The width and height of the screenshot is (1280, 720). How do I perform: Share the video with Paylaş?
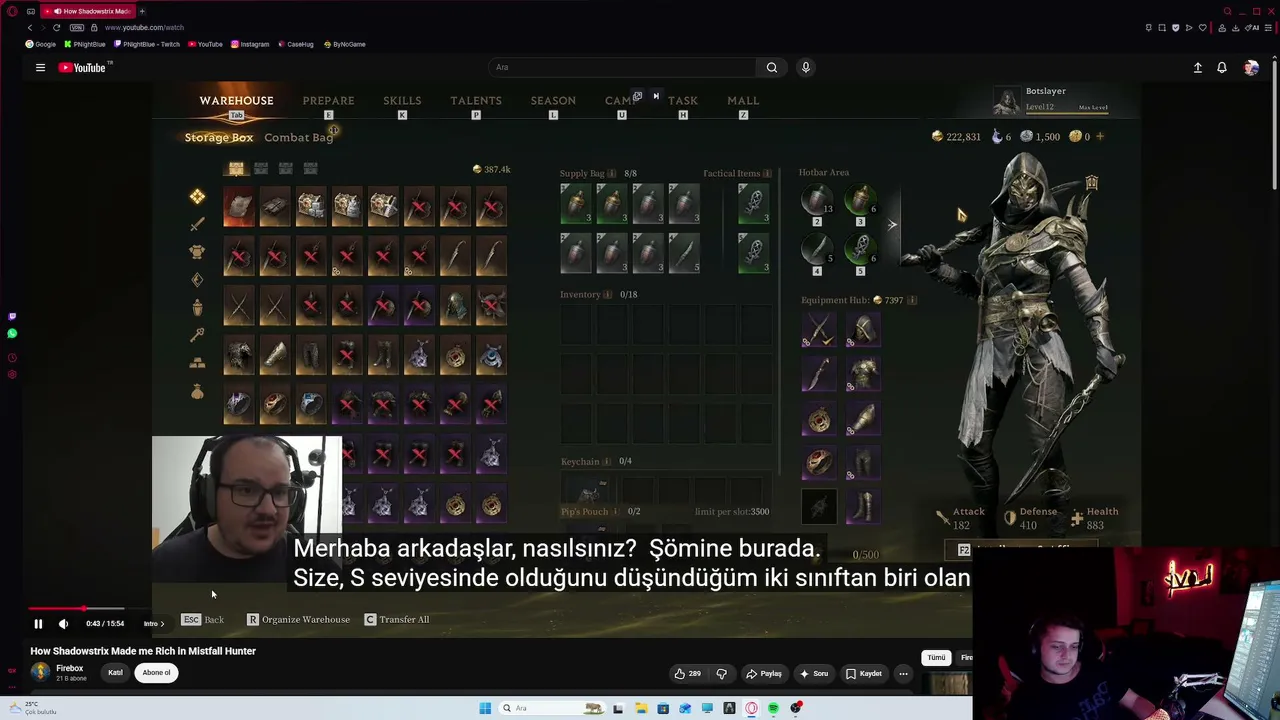[x=764, y=674]
